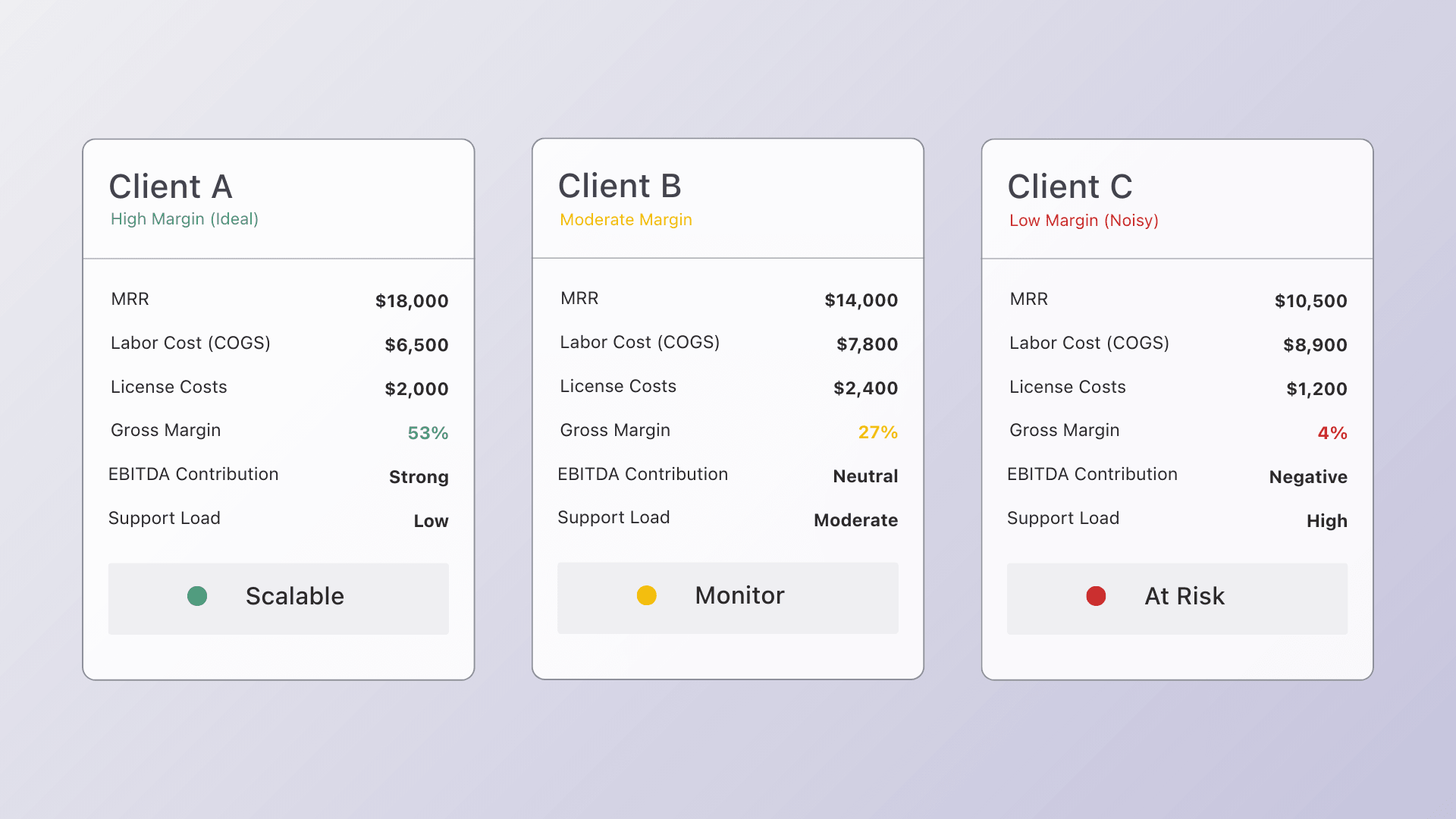Click the yellow Monitor status dot
The height and width of the screenshot is (819, 1456).
pyautogui.click(x=646, y=595)
